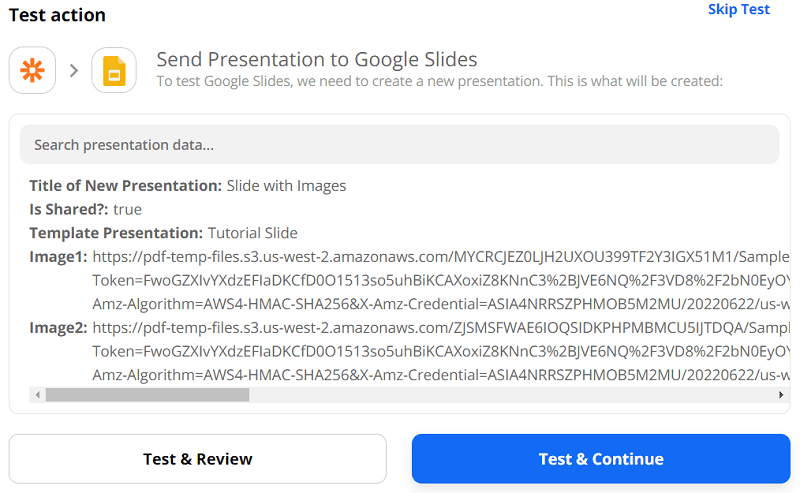Click the Send Presentation to Google Slides title
The width and height of the screenshot is (800, 493).
click(x=317, y=59)
